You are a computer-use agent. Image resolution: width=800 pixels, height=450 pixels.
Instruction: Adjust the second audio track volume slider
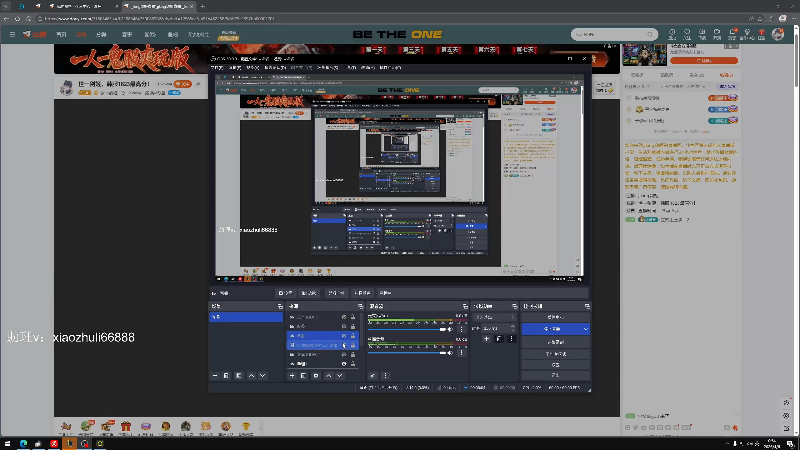pos(407,353)
